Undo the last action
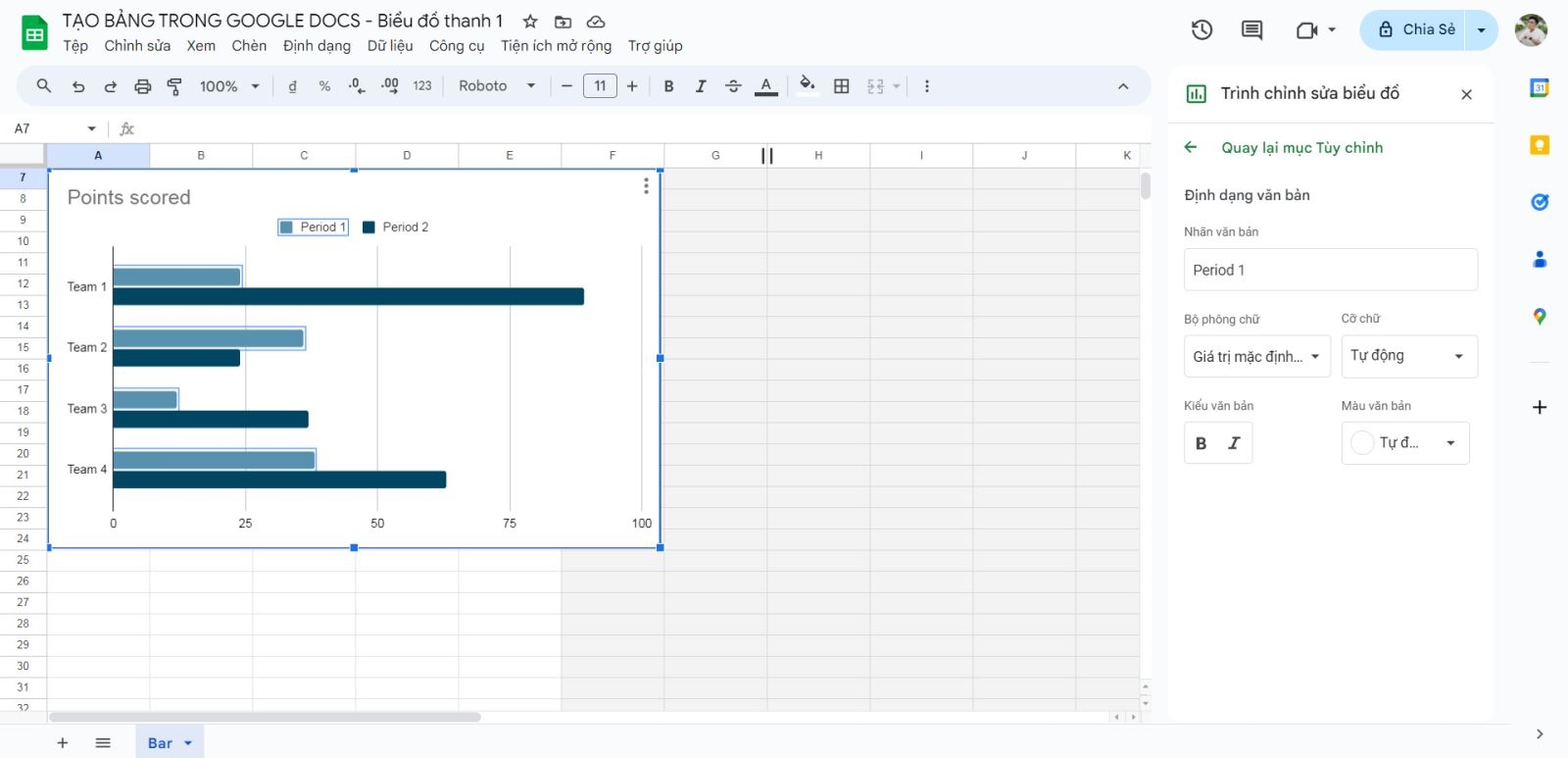Image resolution: width=1568 pixels, height=758 pixels. coord(78,86)
